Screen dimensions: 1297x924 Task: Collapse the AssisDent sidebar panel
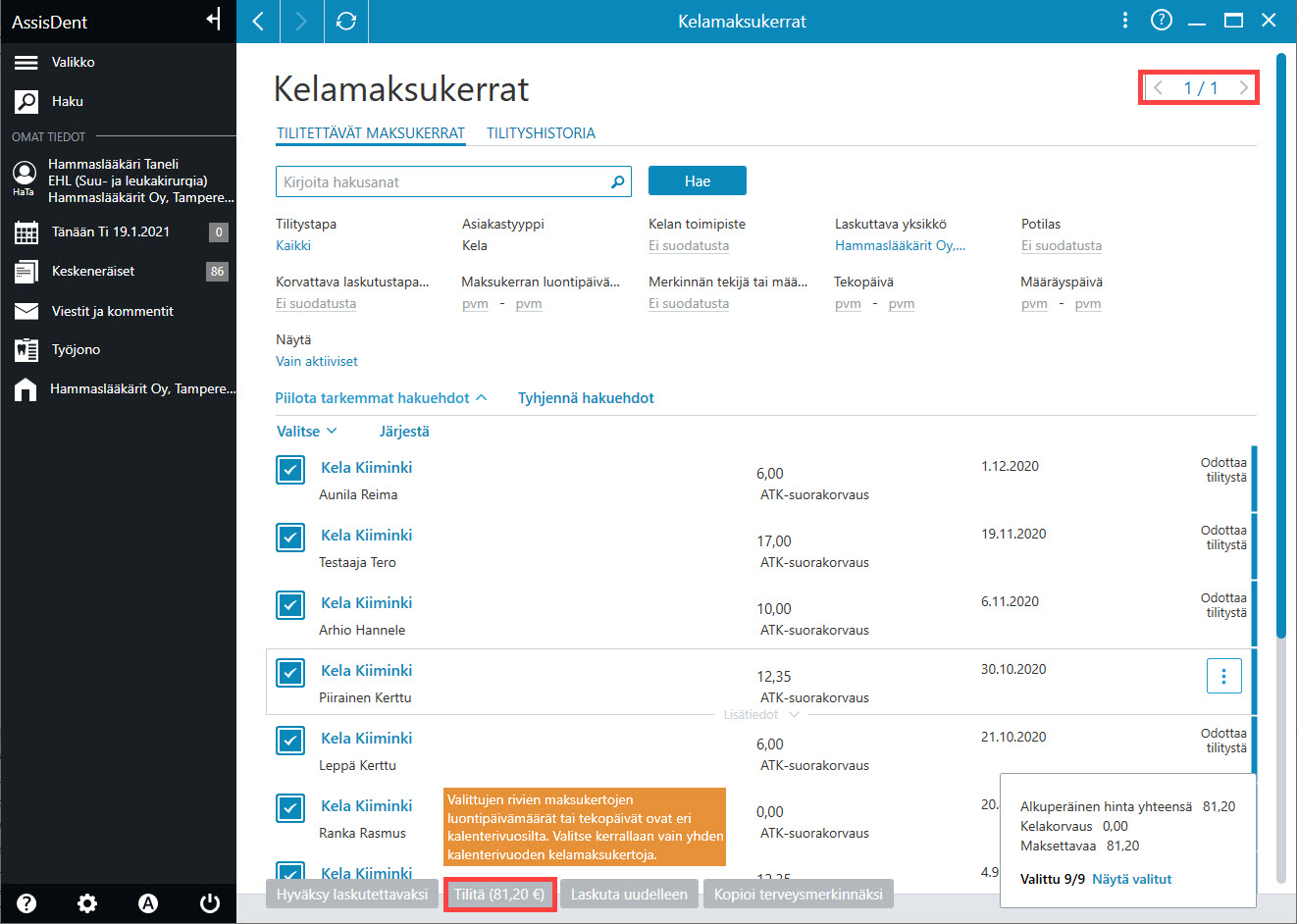tap(213, 20)
